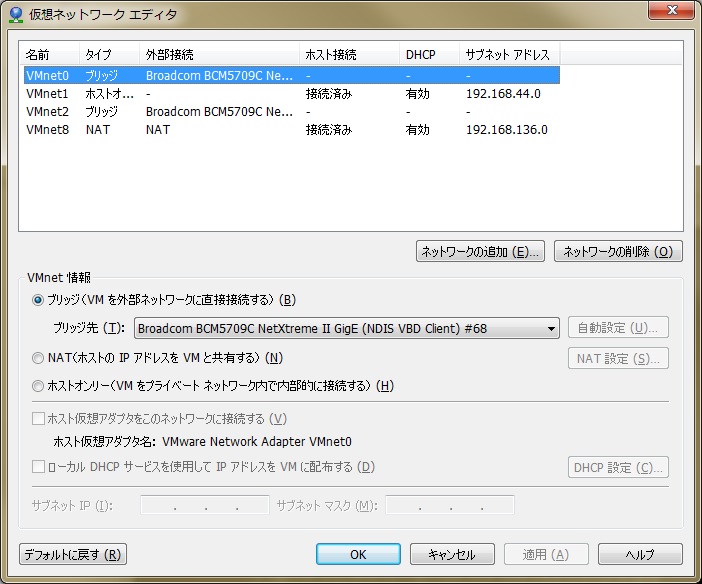The image size is (702, 584).
Task: Toggle ローカル DHCP サービス checkbox
Action: pos(39,467)
